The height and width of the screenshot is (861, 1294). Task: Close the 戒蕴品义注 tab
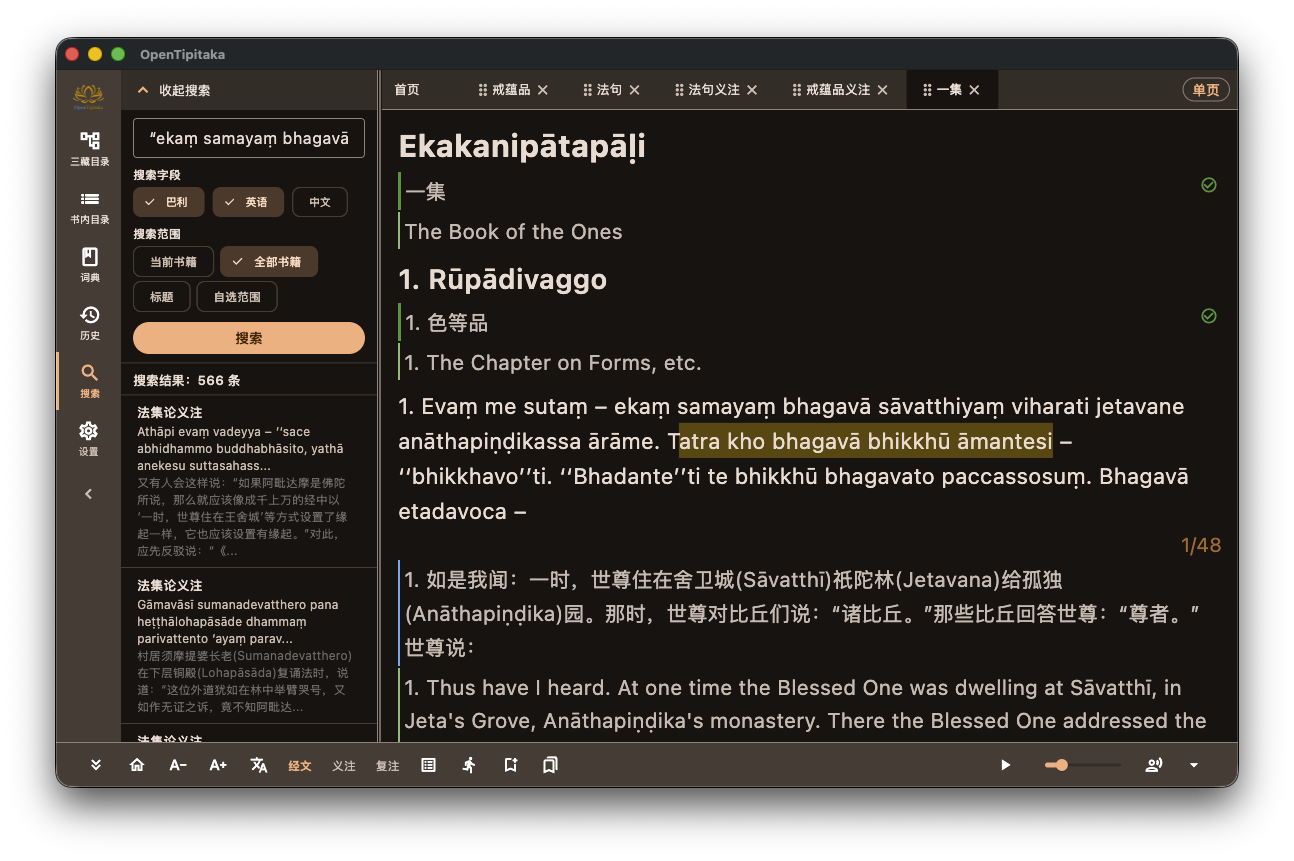883,90
